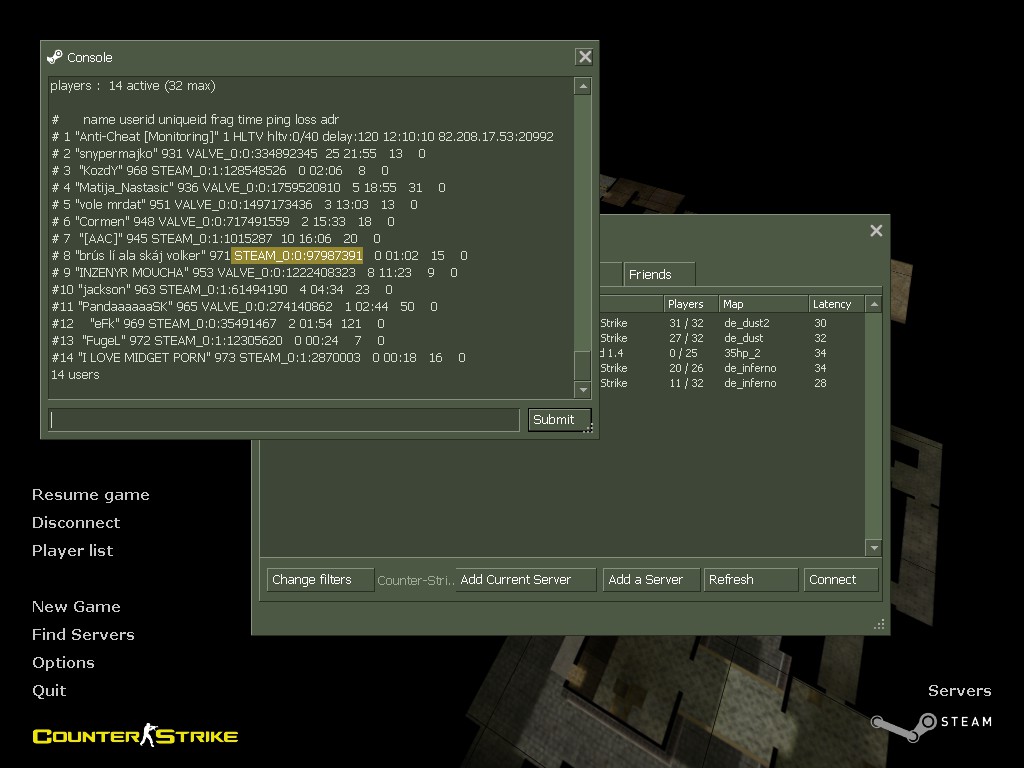Focus the console command input field
Screen dimensions: 1024x768
pyautogui.click(x=284, y=420)
